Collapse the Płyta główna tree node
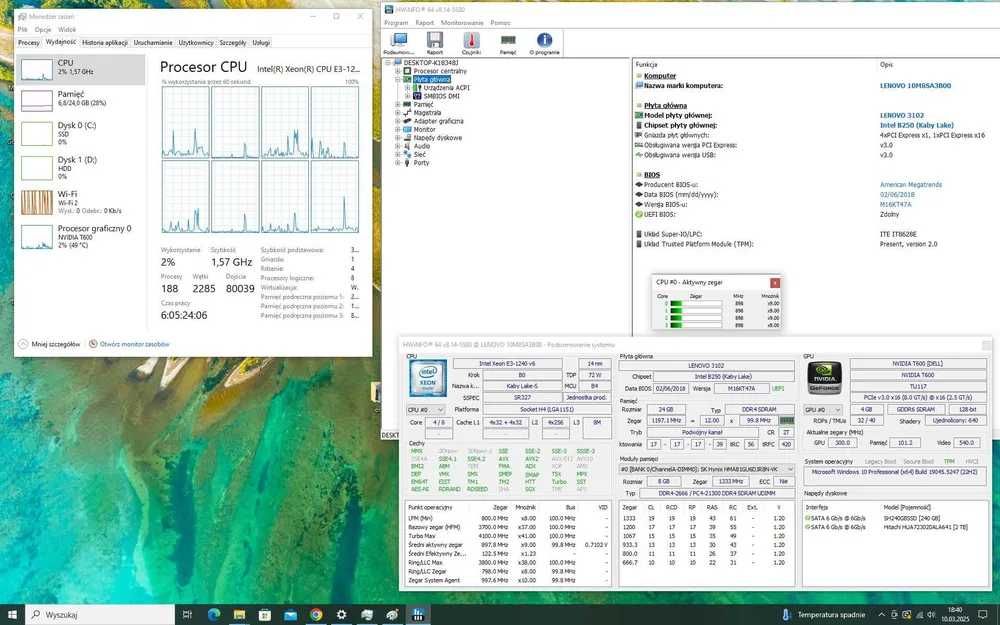Screen dimensions: 1000x625 pyautogui.click(x=397, y=79)
